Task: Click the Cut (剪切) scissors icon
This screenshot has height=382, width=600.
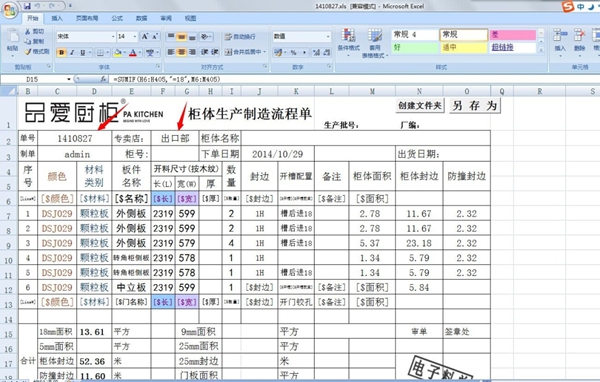Action: pos(28,31)
